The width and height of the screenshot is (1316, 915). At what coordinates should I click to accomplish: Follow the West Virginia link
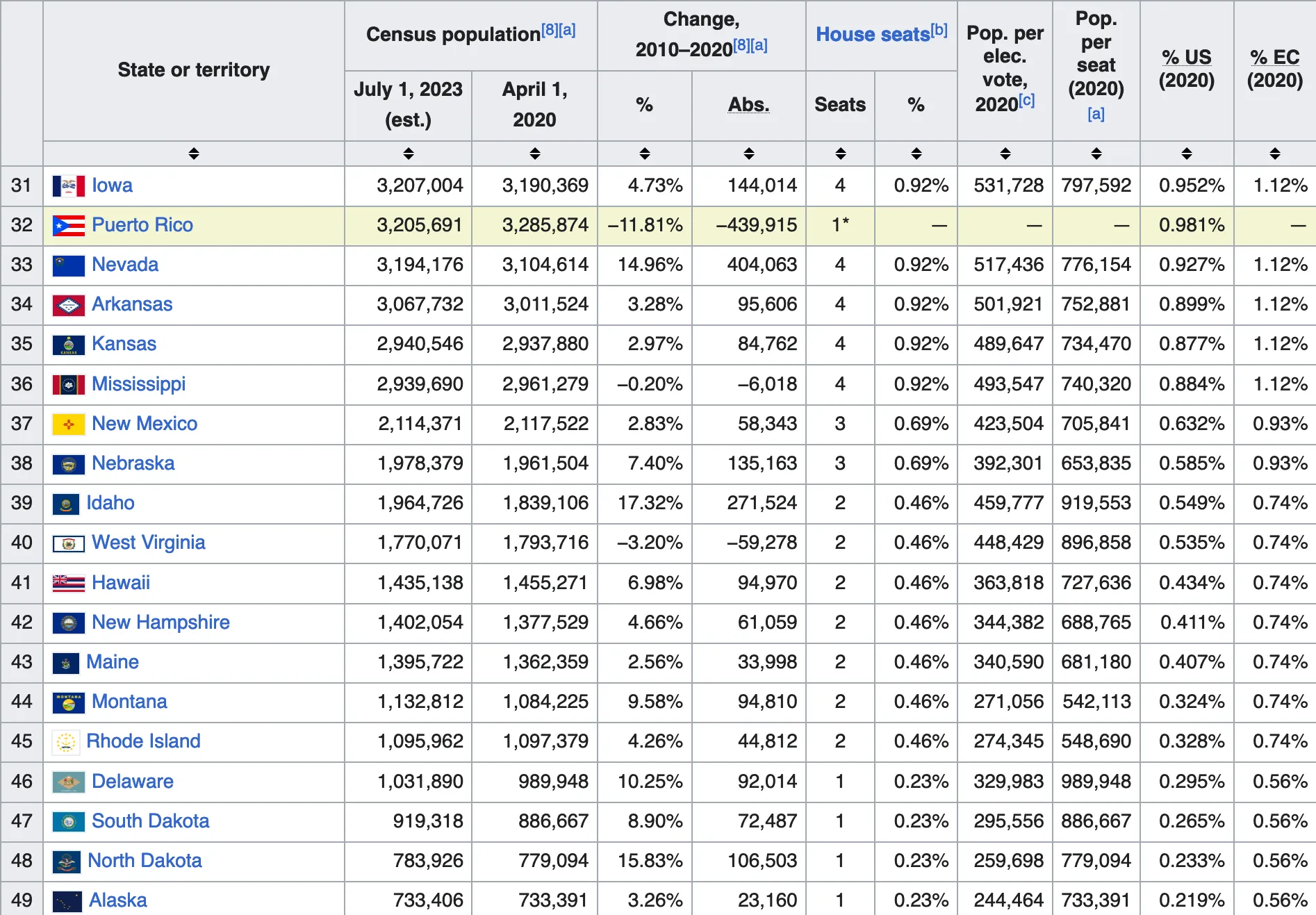pyautogui.click(x=148, y=543)
